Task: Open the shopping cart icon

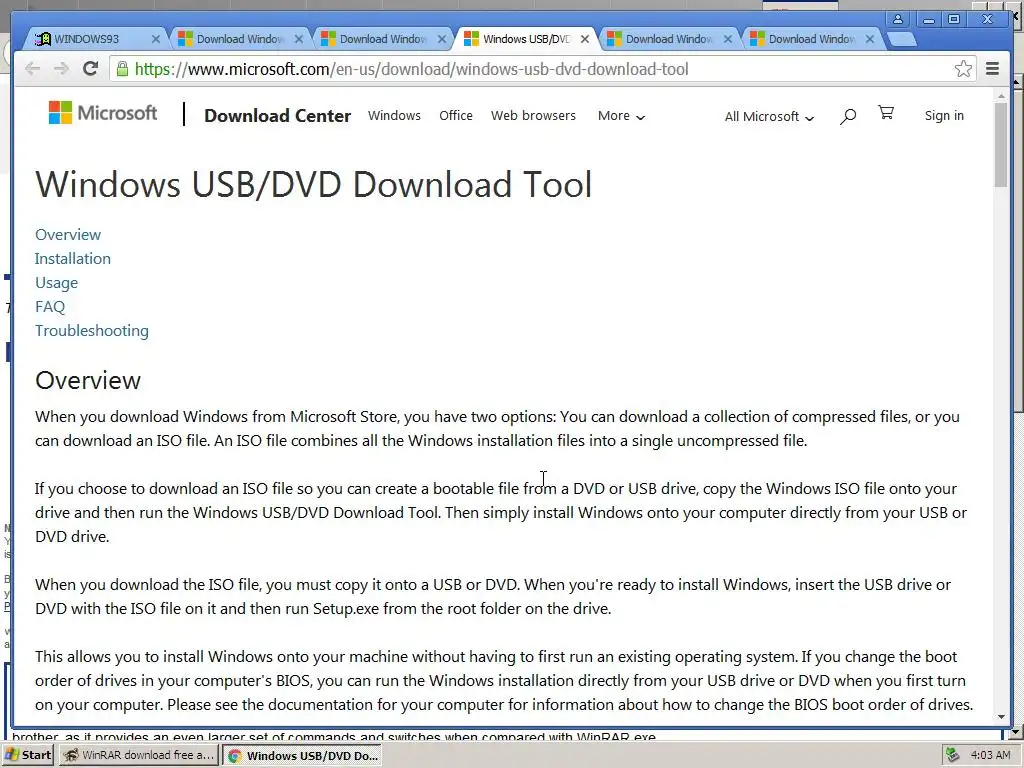Action: coord(886,114)
